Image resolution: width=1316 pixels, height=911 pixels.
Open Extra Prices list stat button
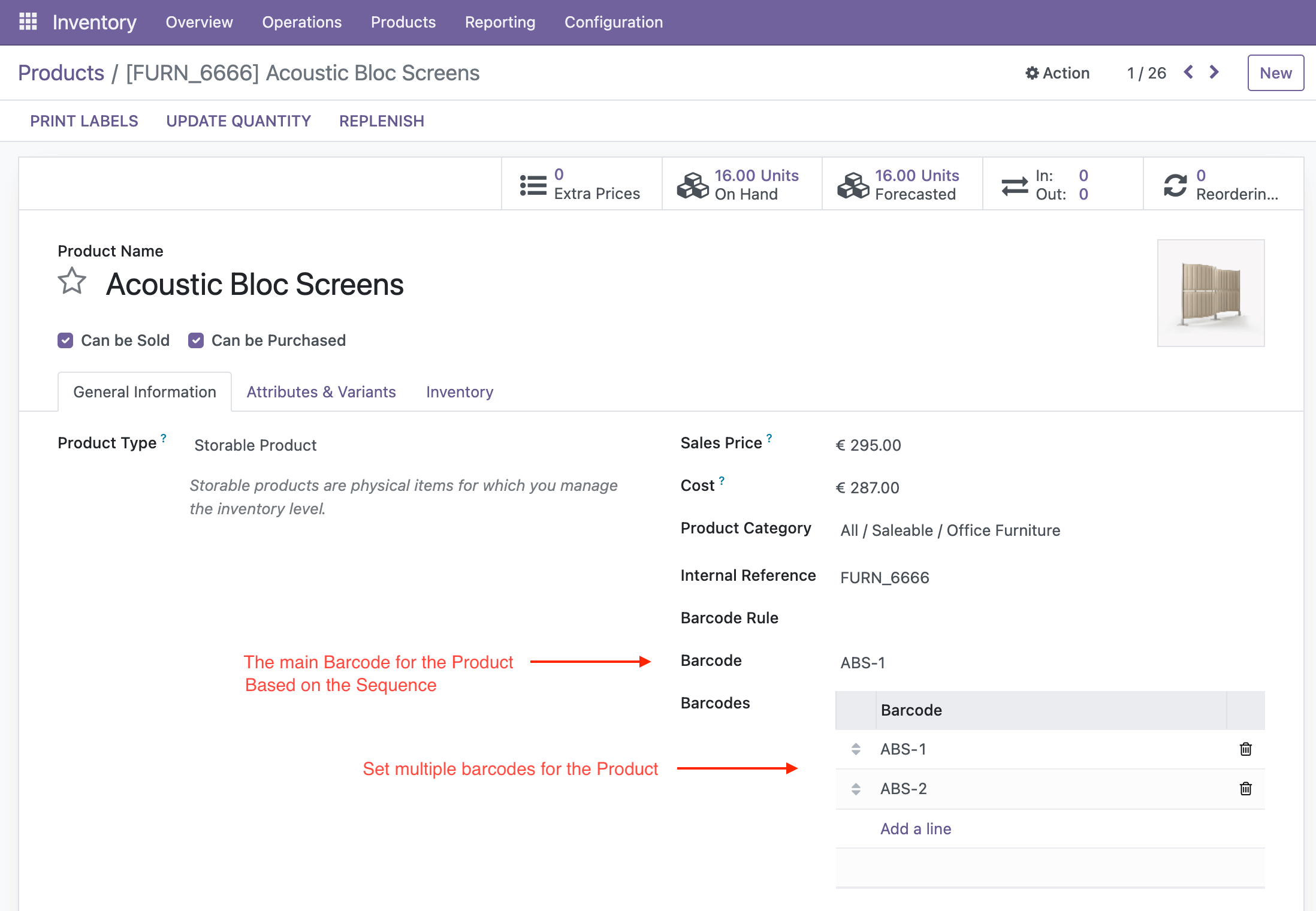pyautogui.click(x=581, y=185)
